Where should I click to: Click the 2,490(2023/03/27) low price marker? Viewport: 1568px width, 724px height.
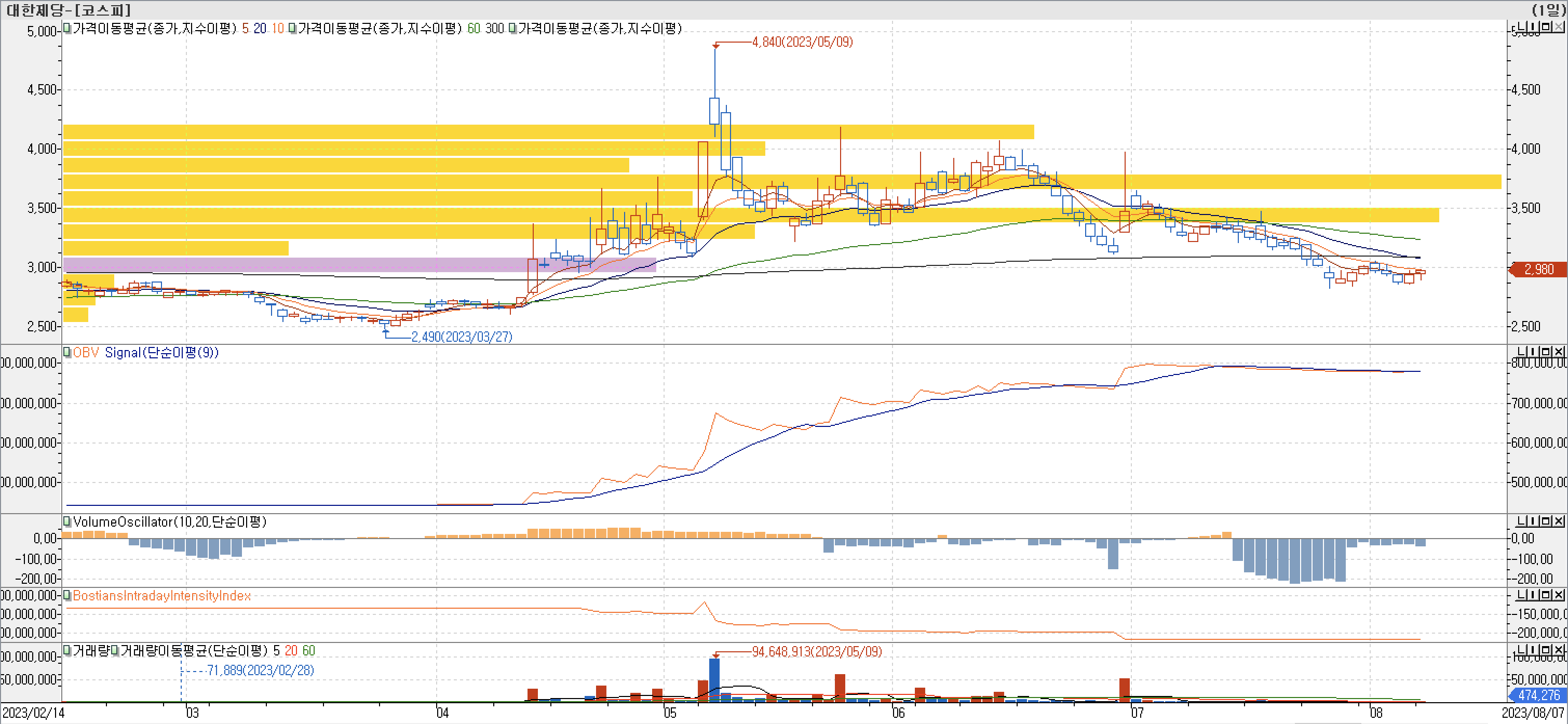[462, 337]
